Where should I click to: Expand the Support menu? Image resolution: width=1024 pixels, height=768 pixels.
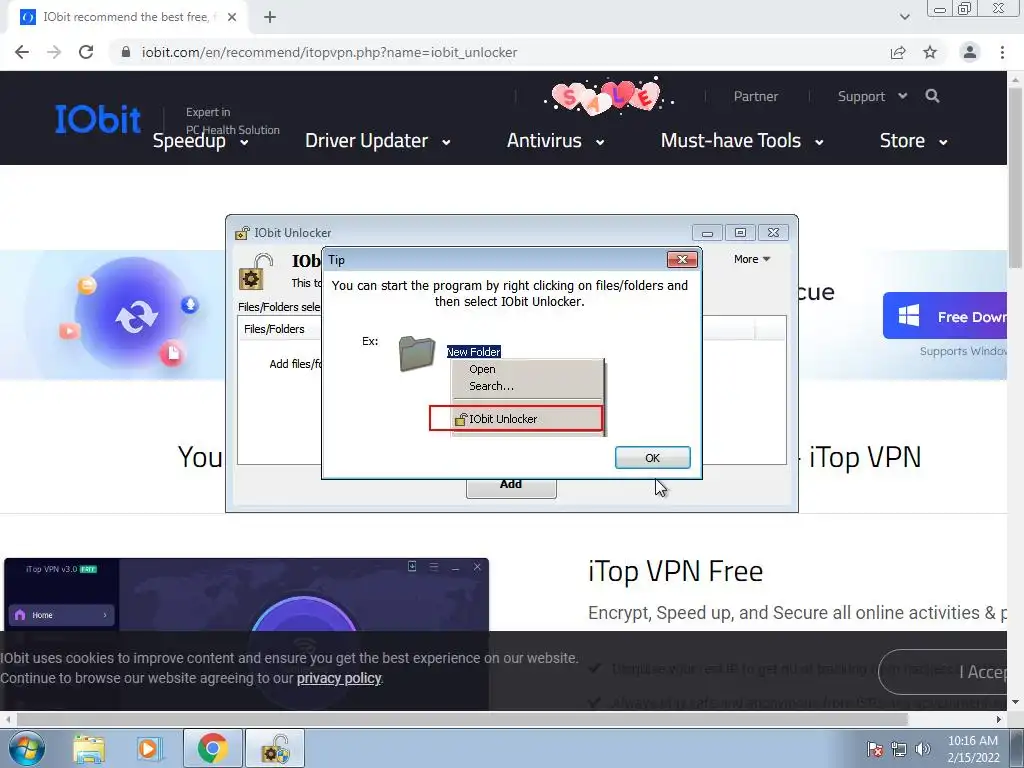click(872, 97)
